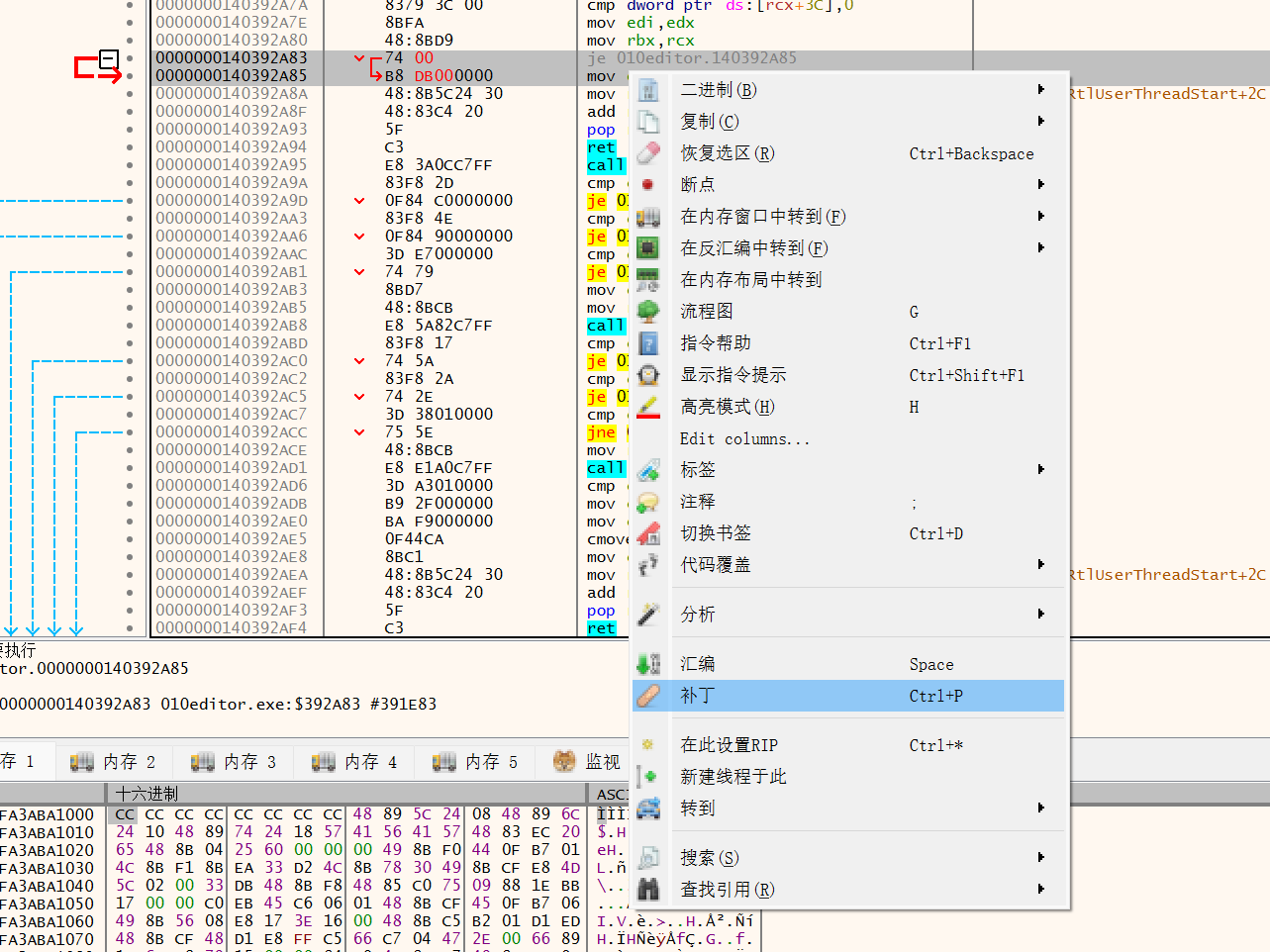Switch to the 内存 3 tab

coord(234,761)
